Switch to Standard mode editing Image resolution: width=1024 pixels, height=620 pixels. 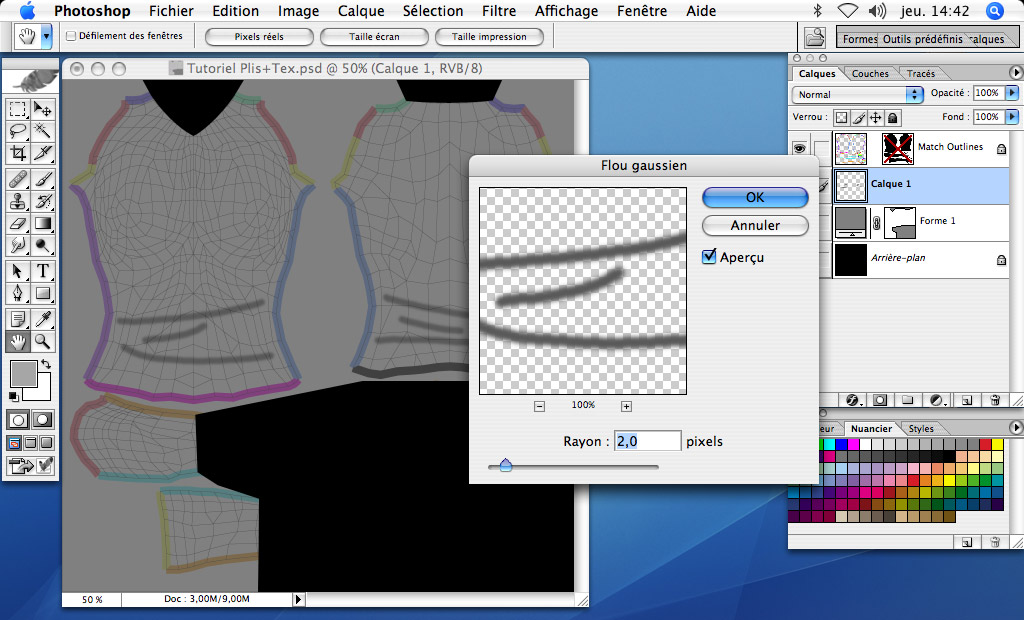(18, 420)
